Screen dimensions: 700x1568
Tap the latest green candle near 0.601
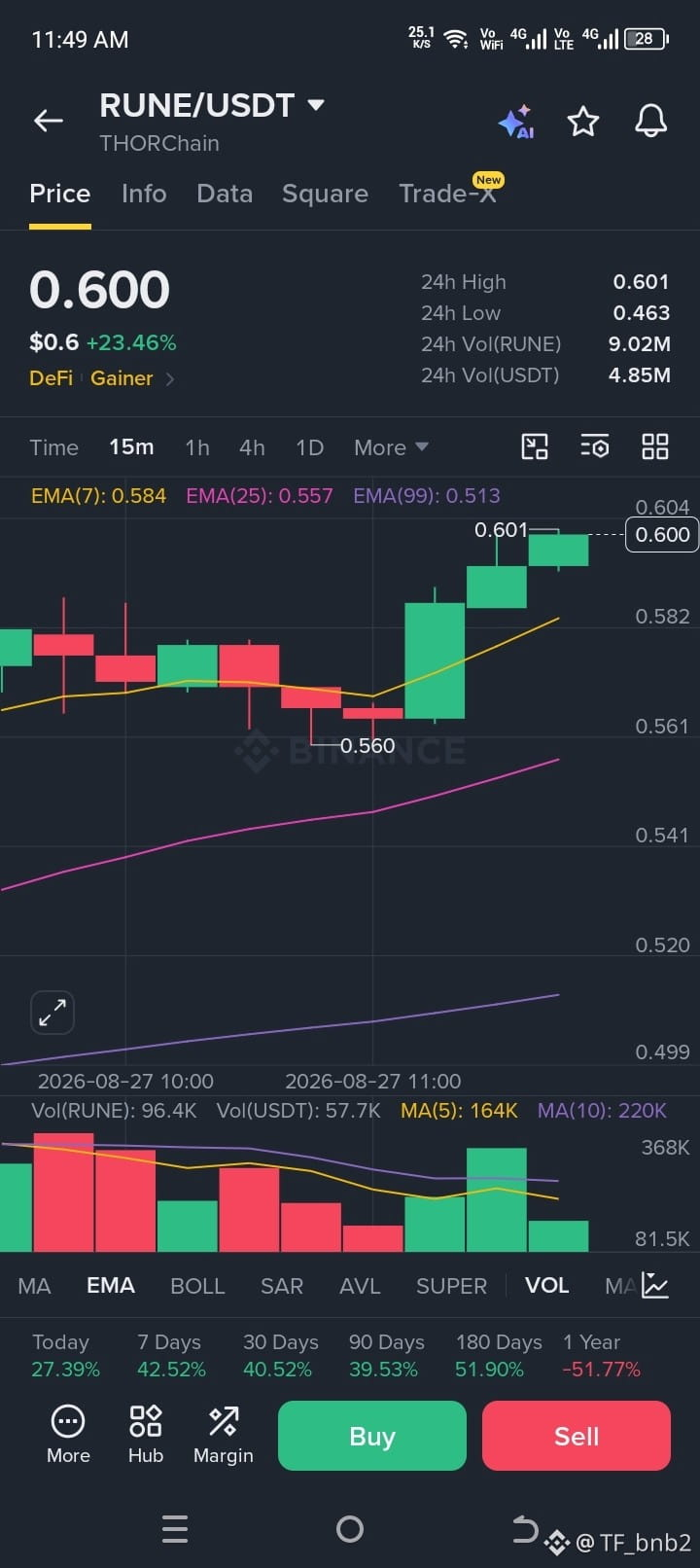point(558,550)
